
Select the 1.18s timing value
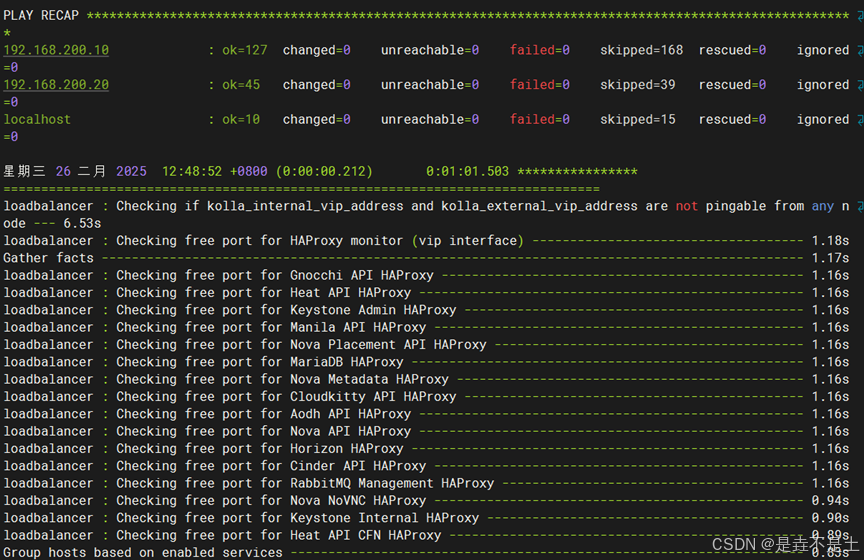point(830,241)
